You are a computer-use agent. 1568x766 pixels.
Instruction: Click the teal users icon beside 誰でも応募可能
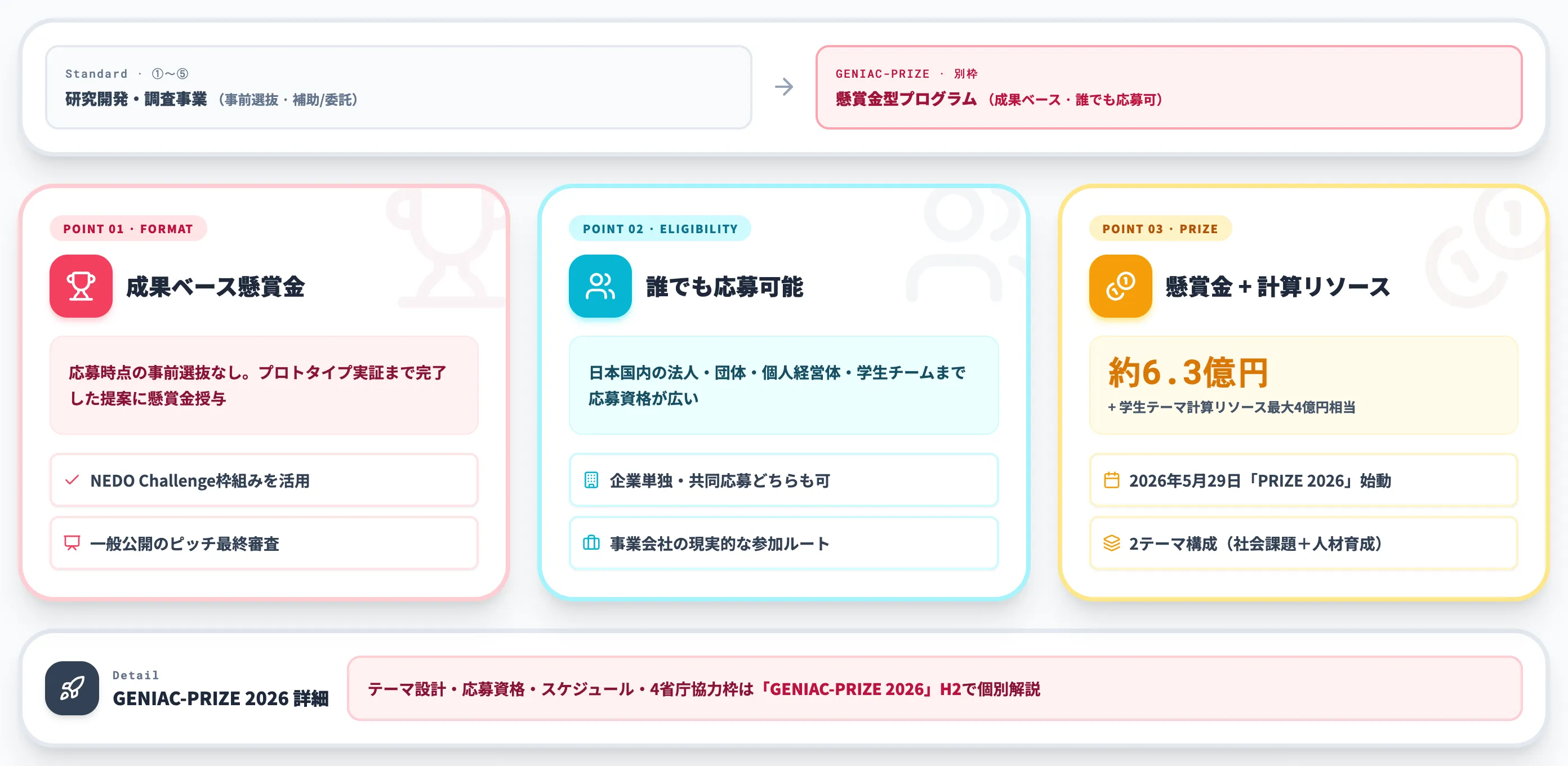(600, 286)
